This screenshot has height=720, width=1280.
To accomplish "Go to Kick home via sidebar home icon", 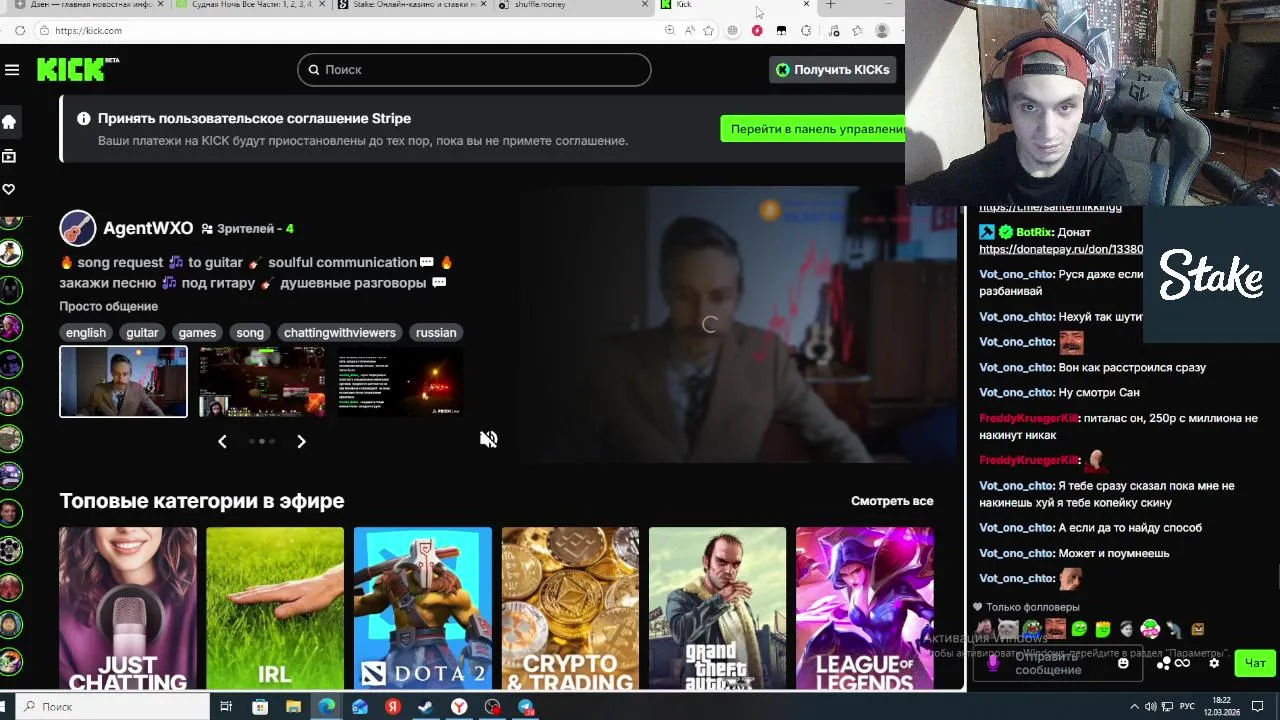I will [x=9, y=122].
